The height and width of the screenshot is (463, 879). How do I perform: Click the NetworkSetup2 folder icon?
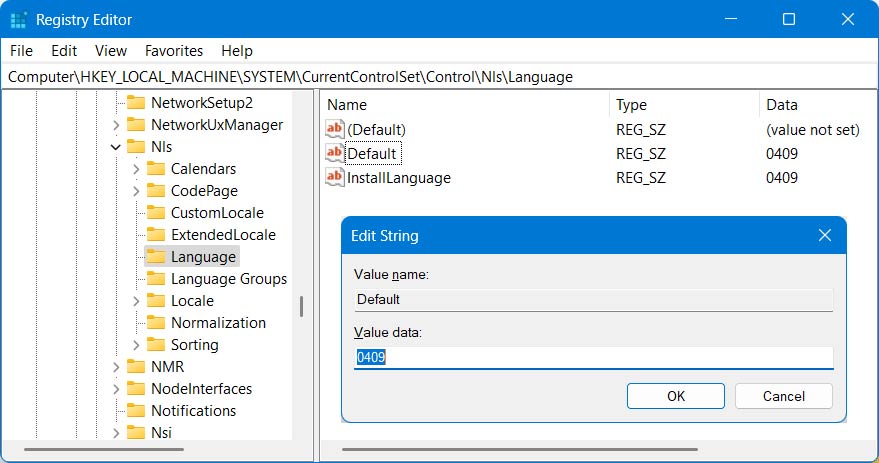136,103
